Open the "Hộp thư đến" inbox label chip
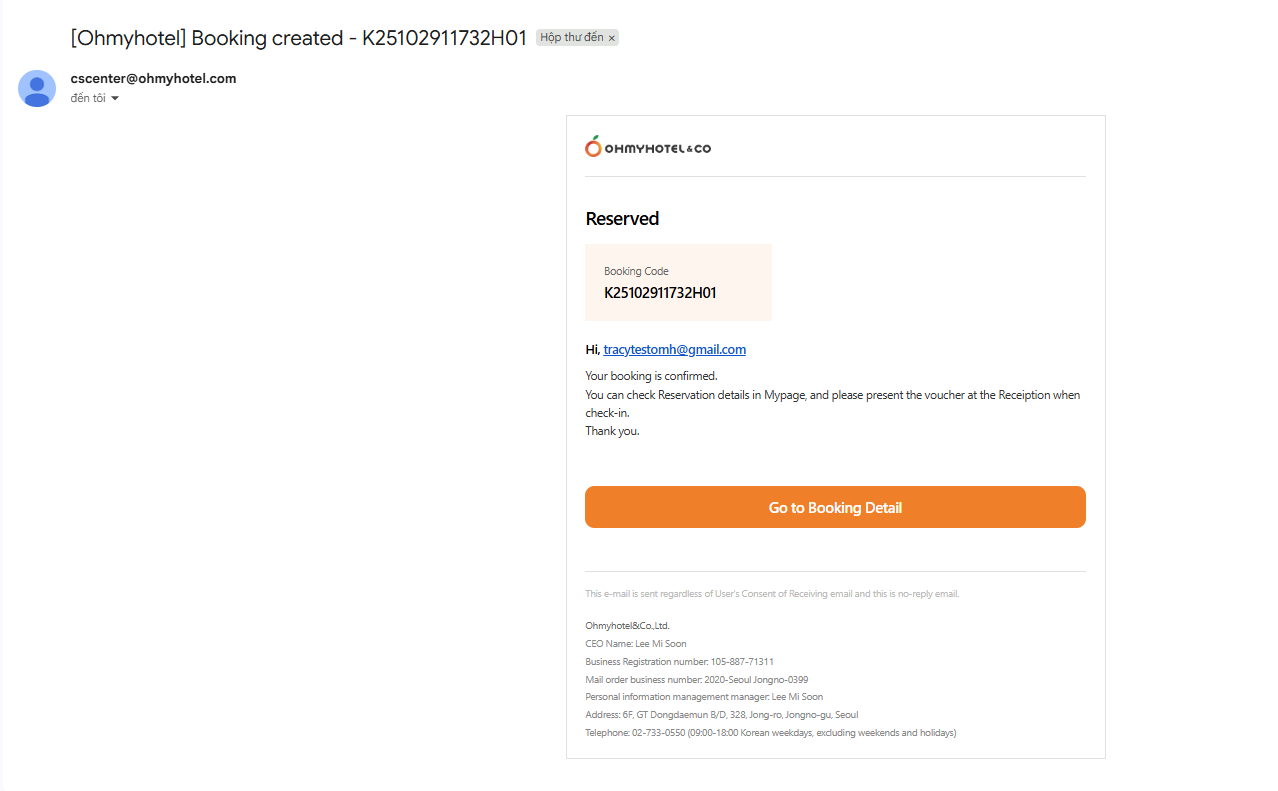Screen dimensions: 1278x791 pos(571,38)
